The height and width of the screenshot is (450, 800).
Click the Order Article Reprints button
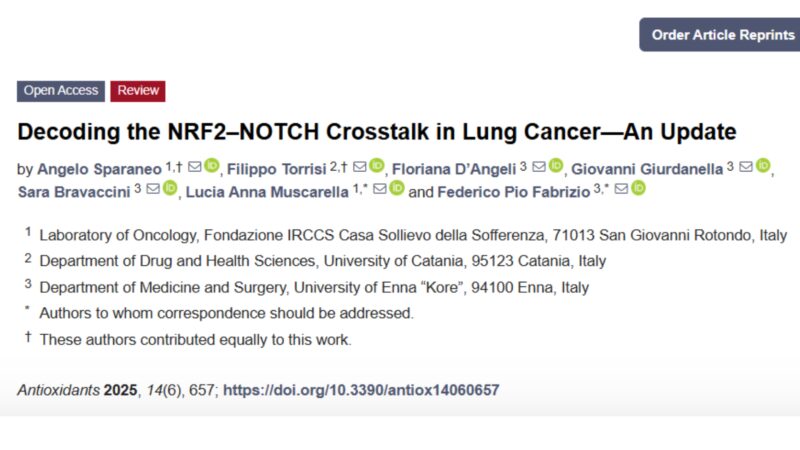click(719, 35)
